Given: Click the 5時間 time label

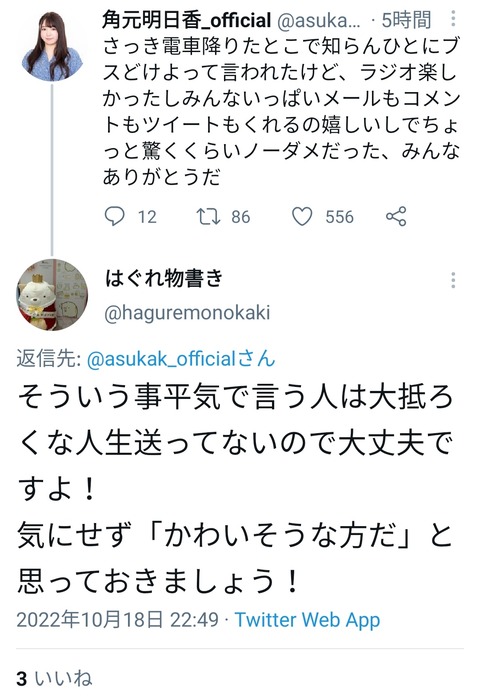Looking at the screenshot, I should click(x=406, y=20).
